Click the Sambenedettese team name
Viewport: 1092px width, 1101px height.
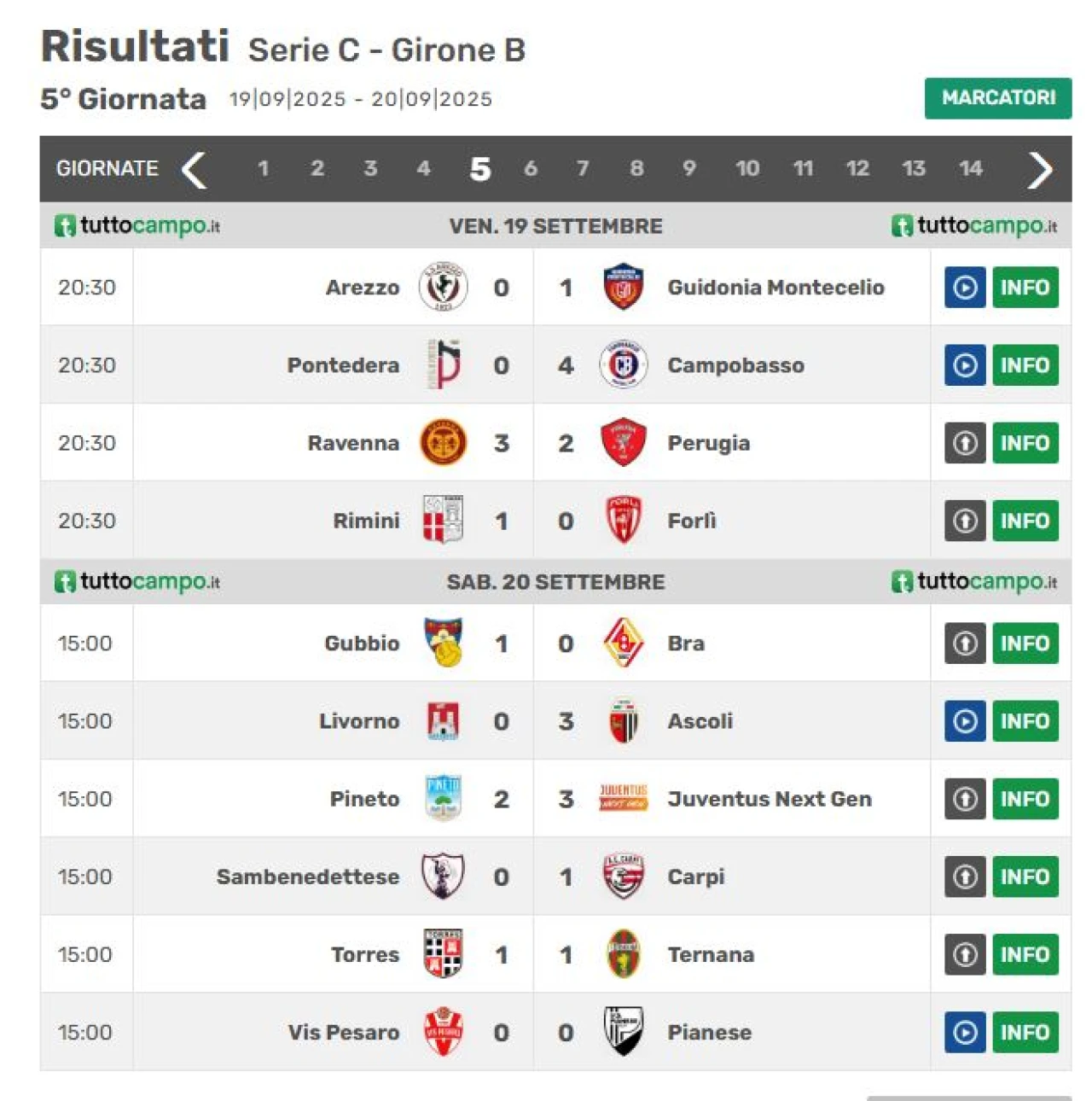[308, 877]
